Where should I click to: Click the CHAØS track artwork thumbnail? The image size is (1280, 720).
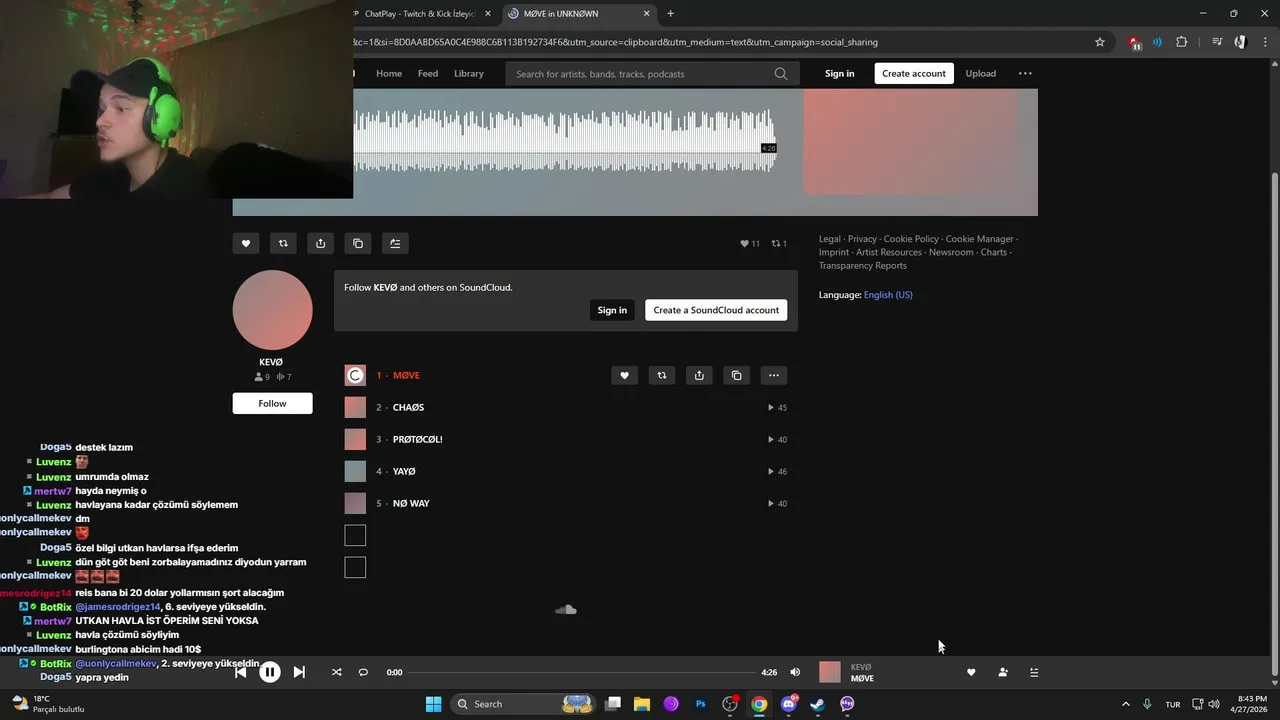pos(355,407)
